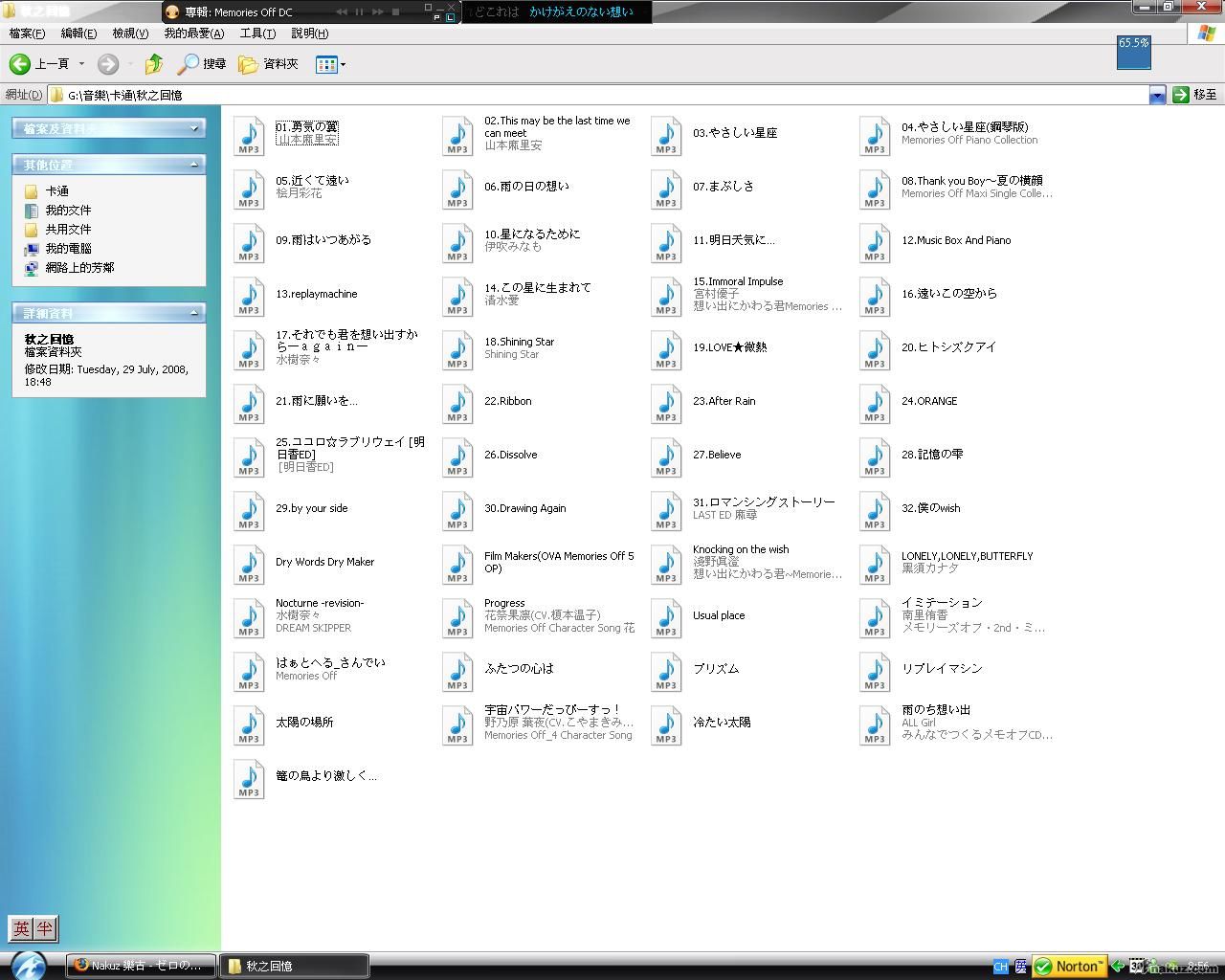Select the 22.Ribbon MP3 file icon
Image resolution: width=1225 pixels, height=980 pixels.
(457, 404)
